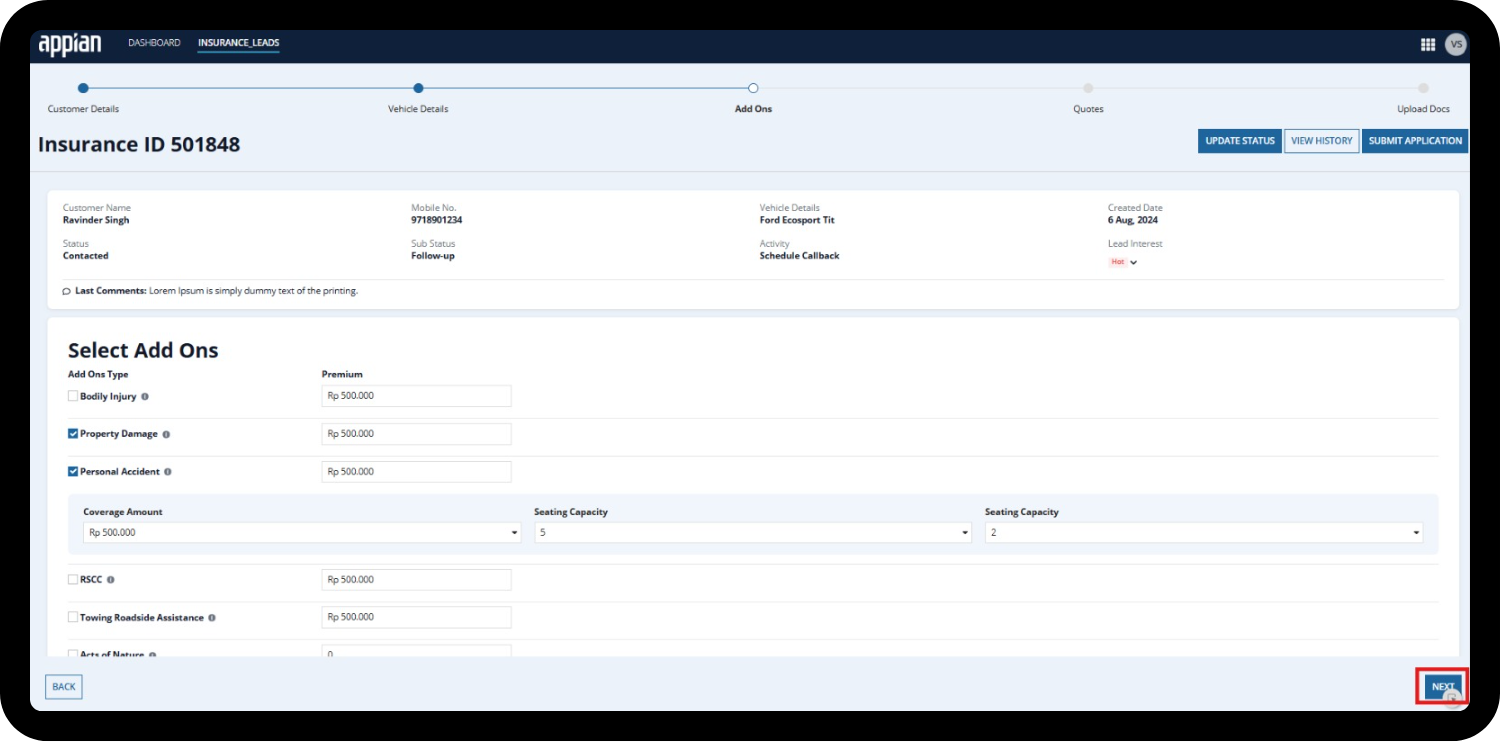
Task: Open the apps grid icon
Action: [x=1427, y=44]
